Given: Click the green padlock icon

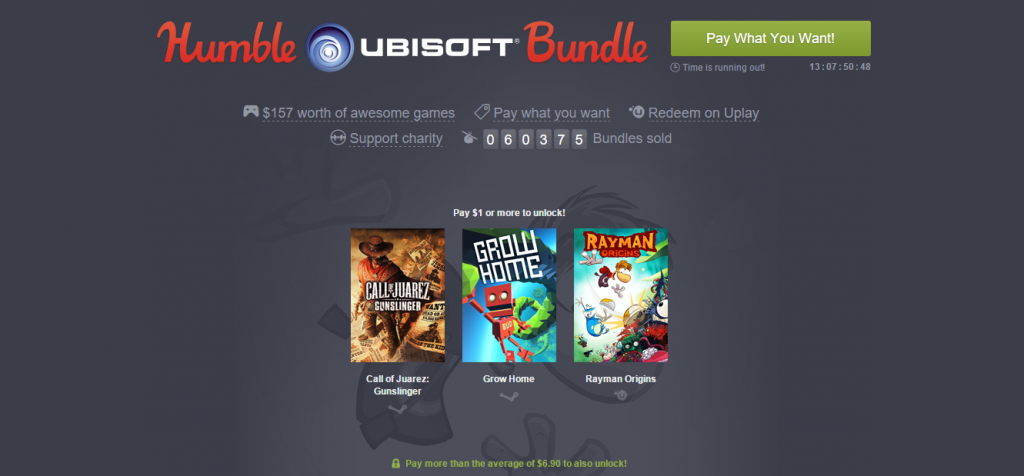Looking at the screenshot, I should click(x=395, y=463).
